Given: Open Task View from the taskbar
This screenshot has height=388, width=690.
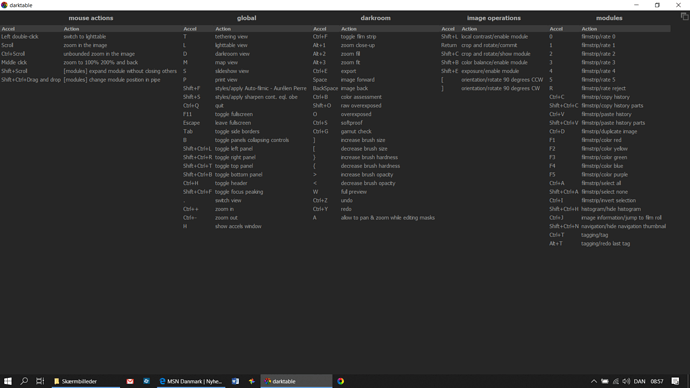Looking at the screenshot, I should [40, 381].
